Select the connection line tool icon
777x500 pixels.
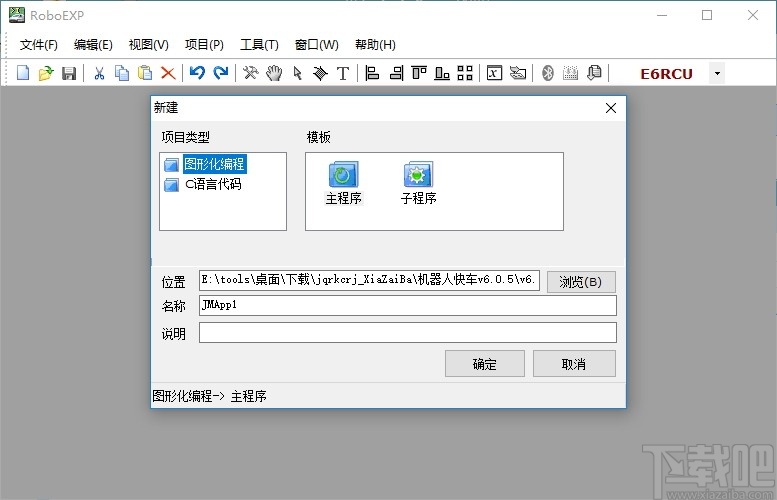click(x=320, y=73)
